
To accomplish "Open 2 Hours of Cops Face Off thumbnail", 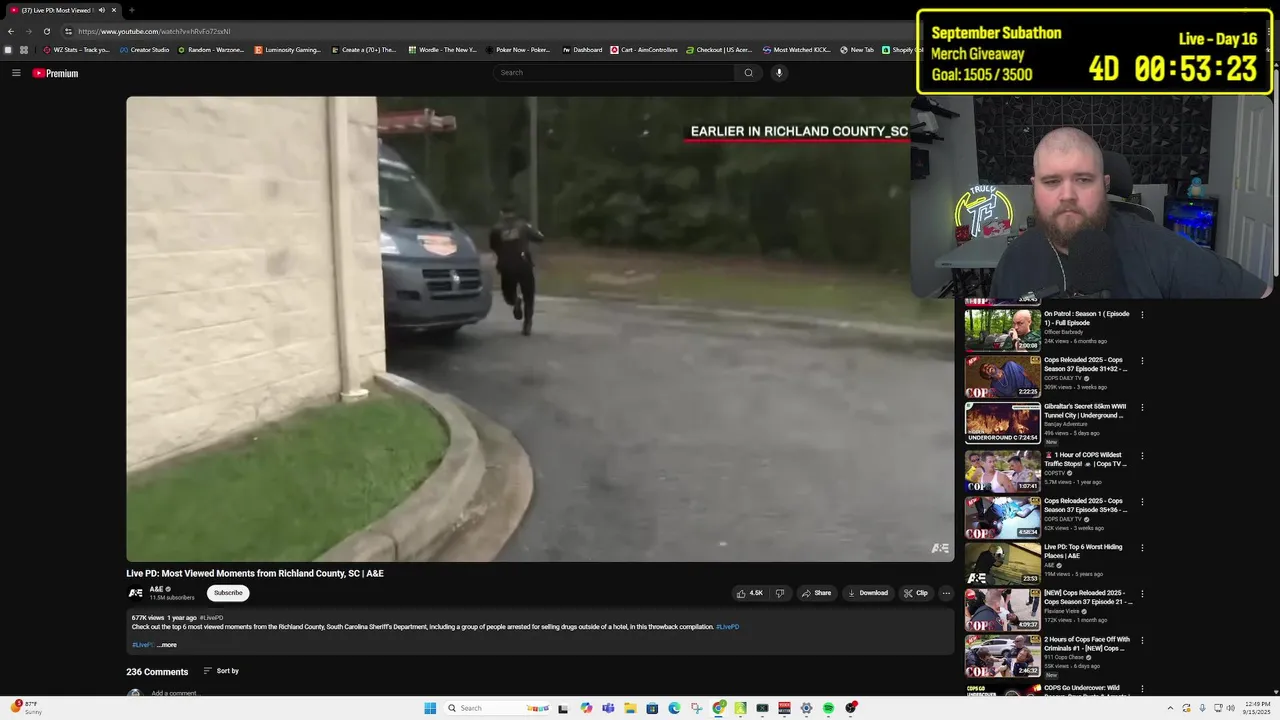I will pyautogui.click(x=1002, y=657).
